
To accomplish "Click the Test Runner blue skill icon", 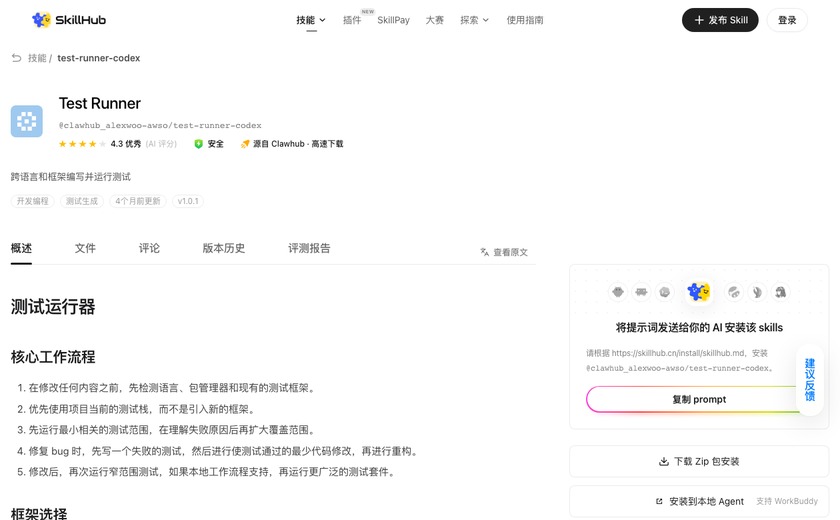I will (27, 122).
